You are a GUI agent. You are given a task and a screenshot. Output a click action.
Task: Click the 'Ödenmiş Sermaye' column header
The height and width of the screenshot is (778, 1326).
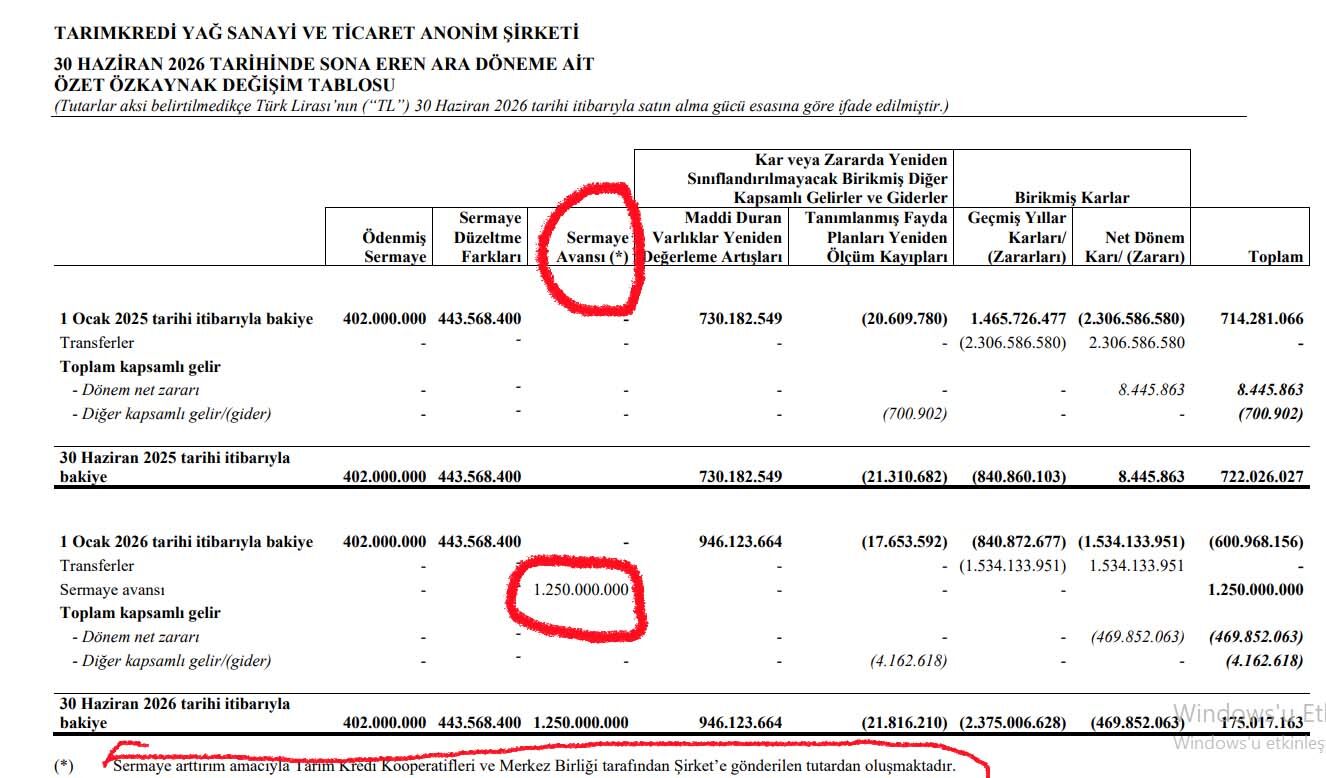coord(394,247)
